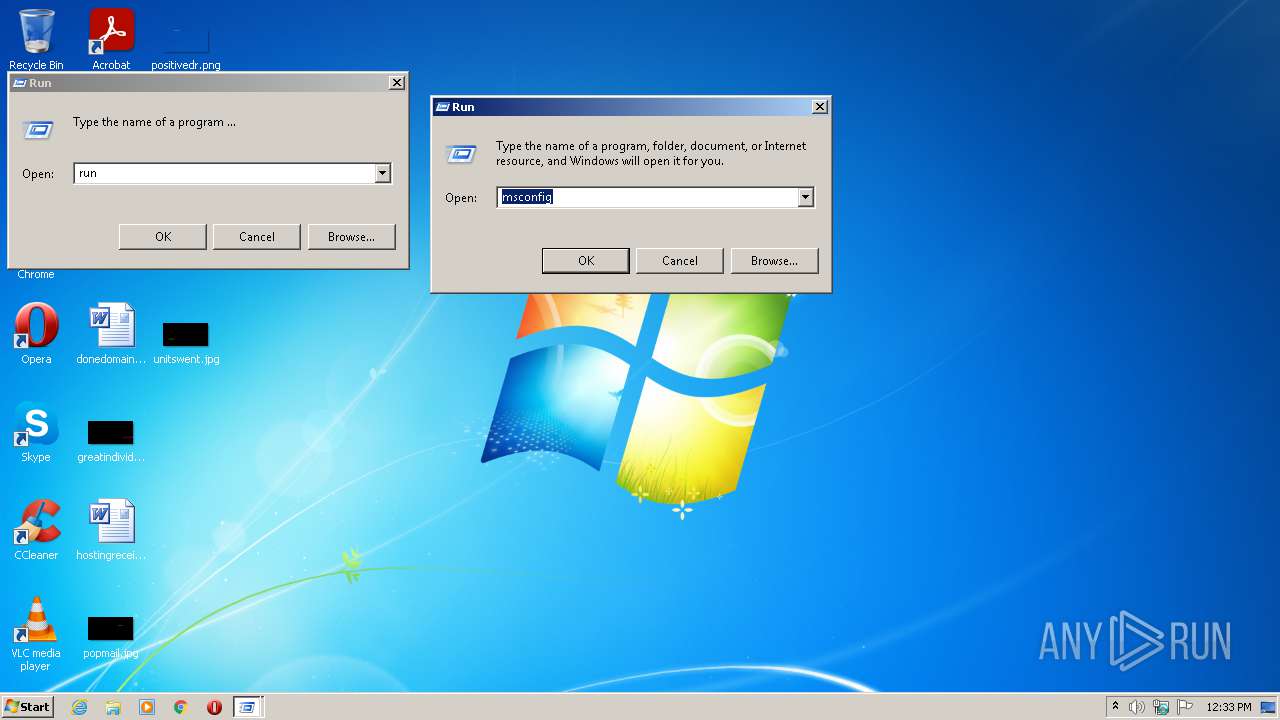Click OK in the left Run window
The width and height of the screenshot is (1280, 720).
coord(163,237)
